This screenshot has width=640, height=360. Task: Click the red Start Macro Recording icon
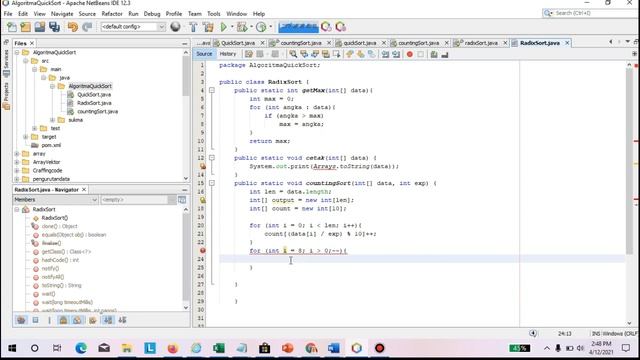[410, 54]
